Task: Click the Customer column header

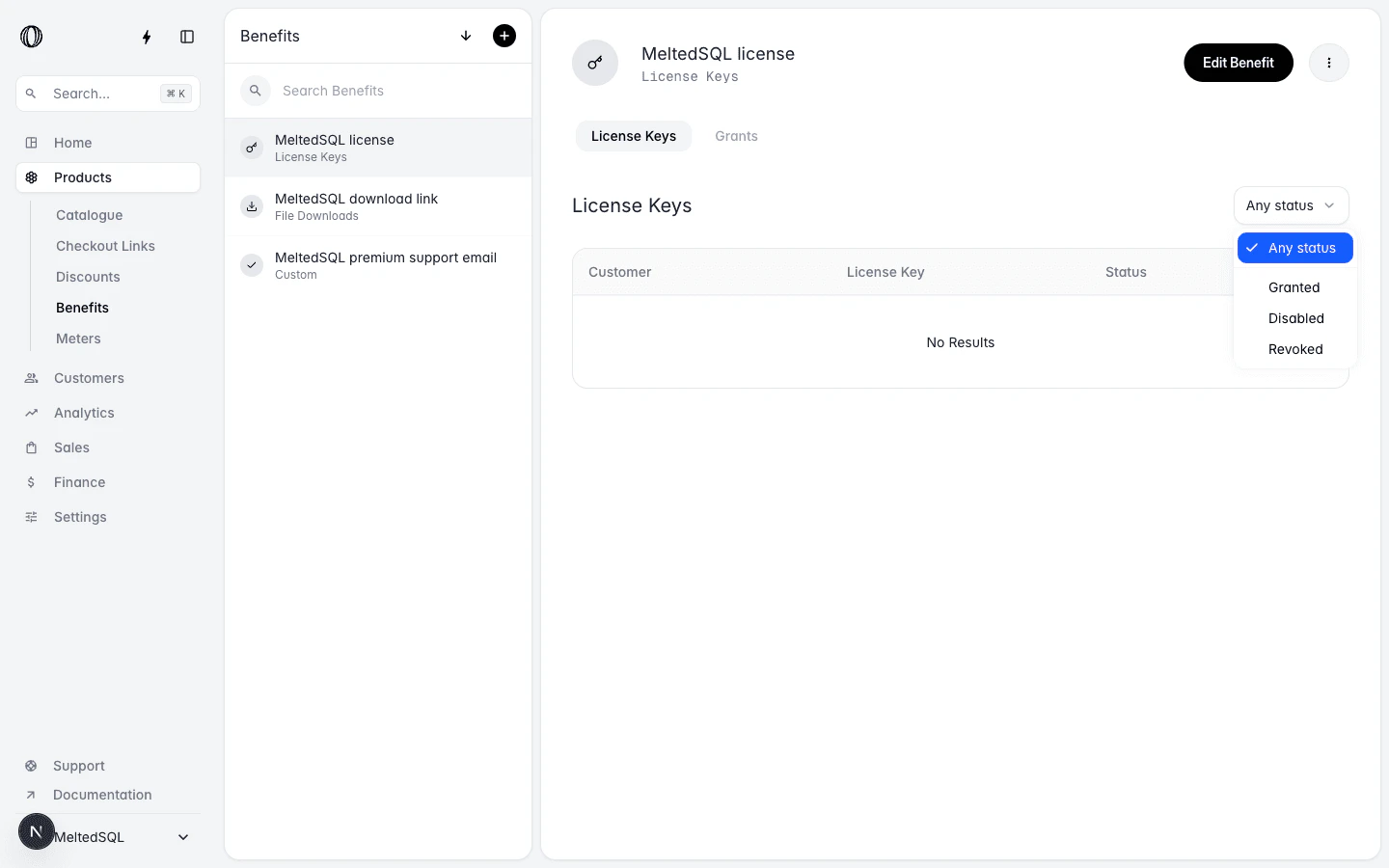Action: (x=619, y=272)
